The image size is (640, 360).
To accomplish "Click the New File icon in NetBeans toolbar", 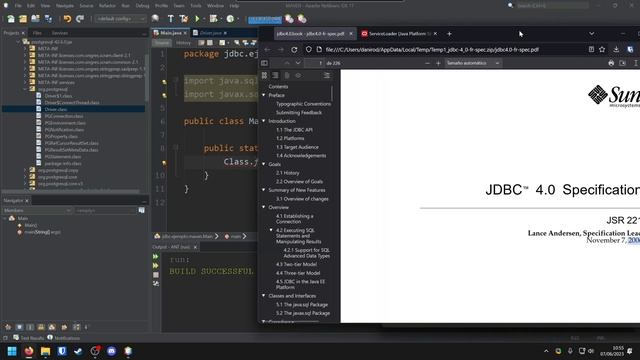I will [x=11, y=19].
